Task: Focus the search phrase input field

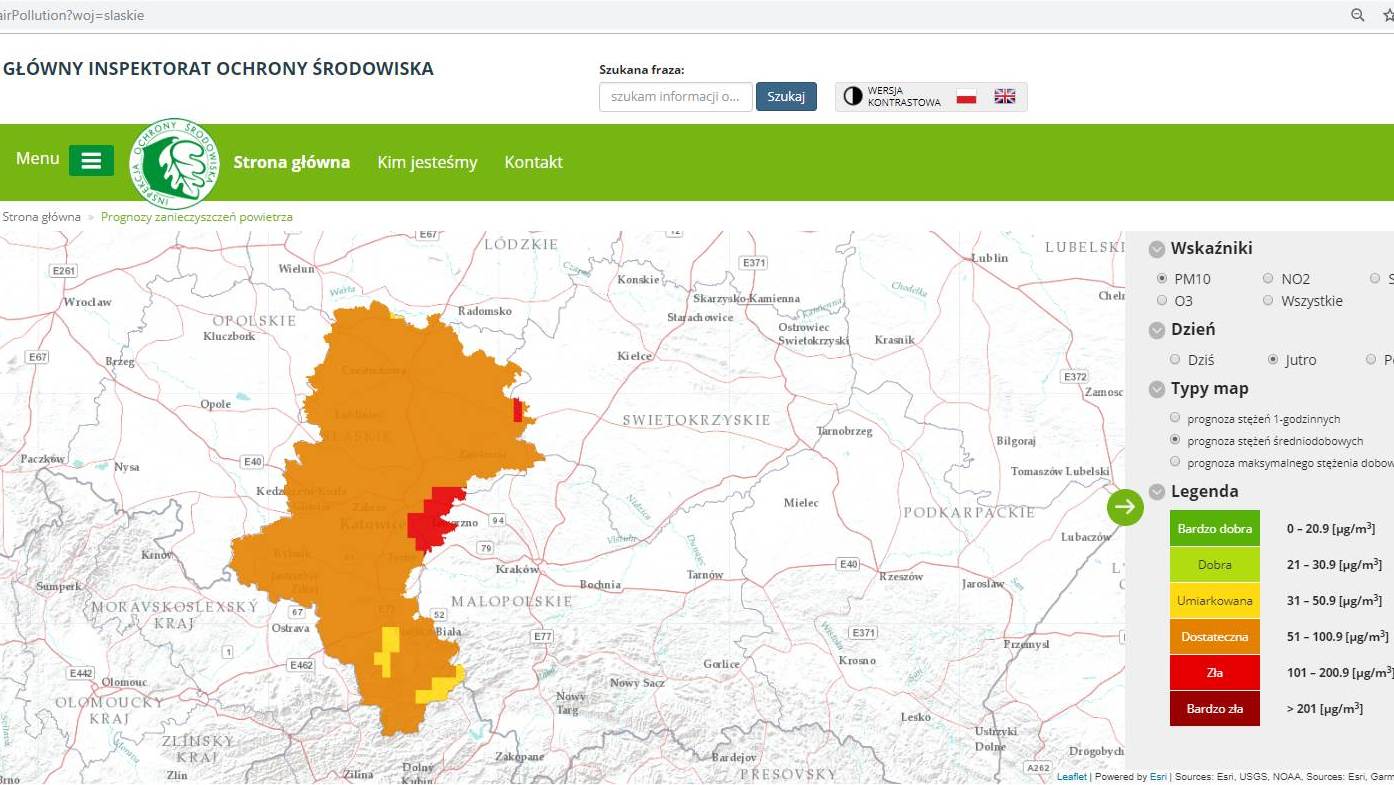Action: pos(675,97)
